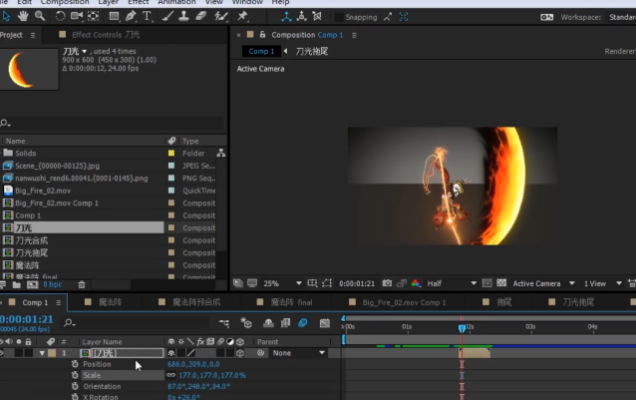636x400 pixels.
Task: Select Big_Fire_02.mov in Project list
Action: click(43, 191)
